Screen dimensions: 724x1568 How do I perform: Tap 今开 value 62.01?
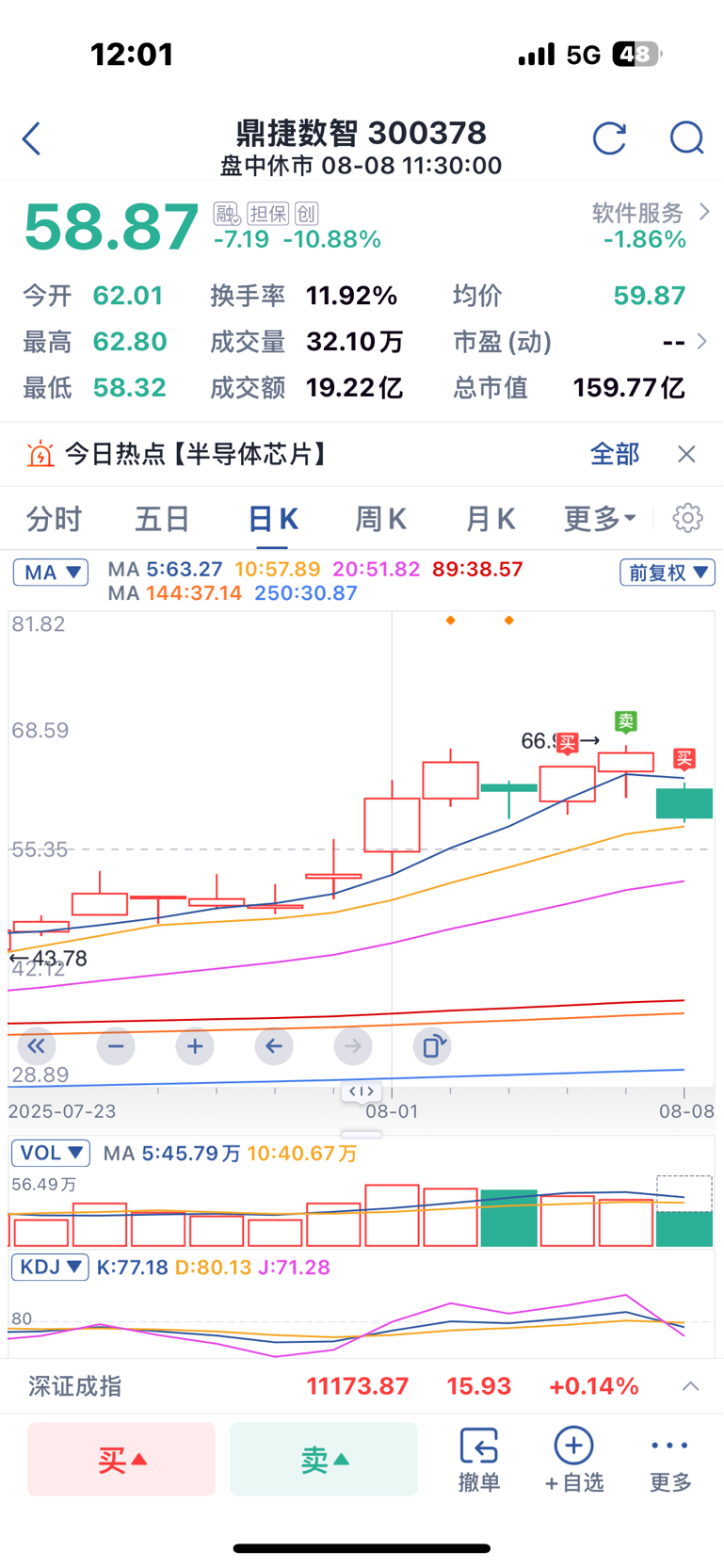(x=128, y=296)
